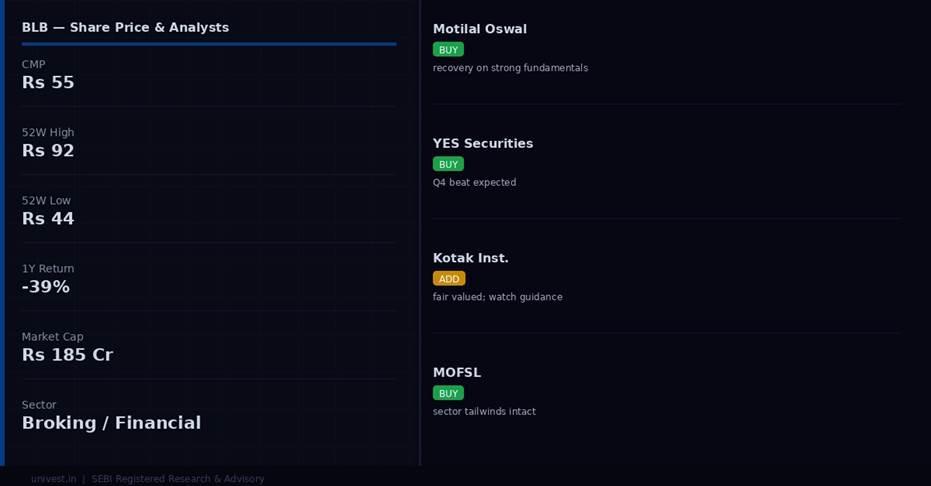931x486 pixels.
Task: Click the univest.in footer text
Action: click(53, 479)
